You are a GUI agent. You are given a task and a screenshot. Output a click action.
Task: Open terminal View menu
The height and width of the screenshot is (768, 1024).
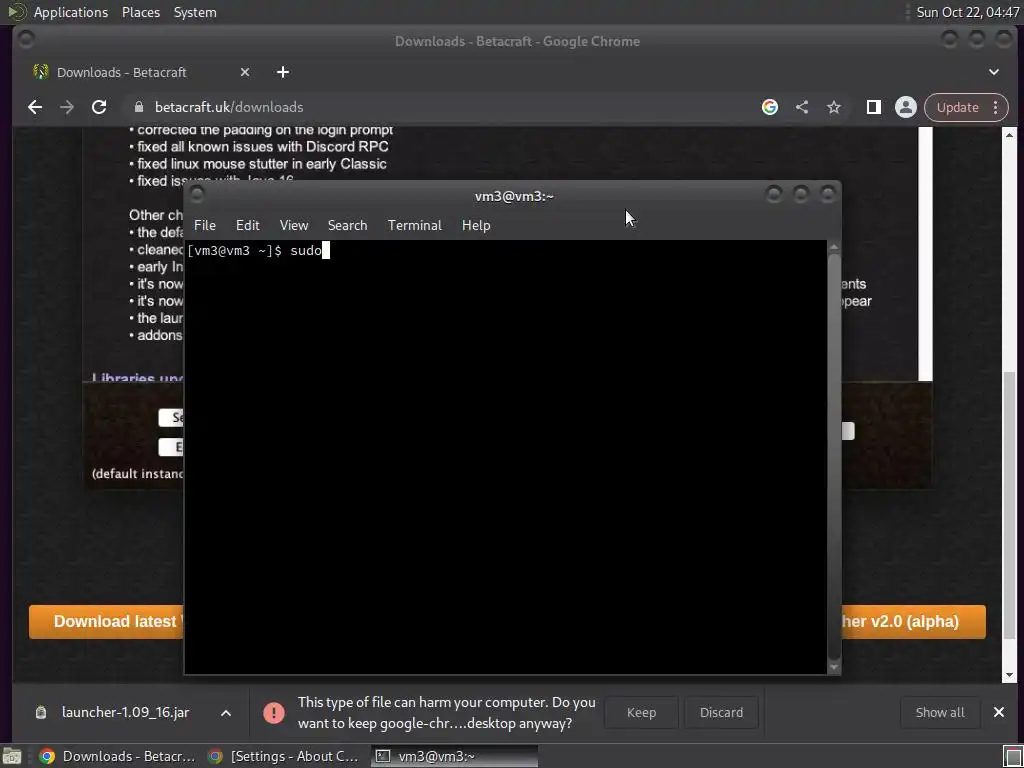pyautogui.click(x=294, y=225)
